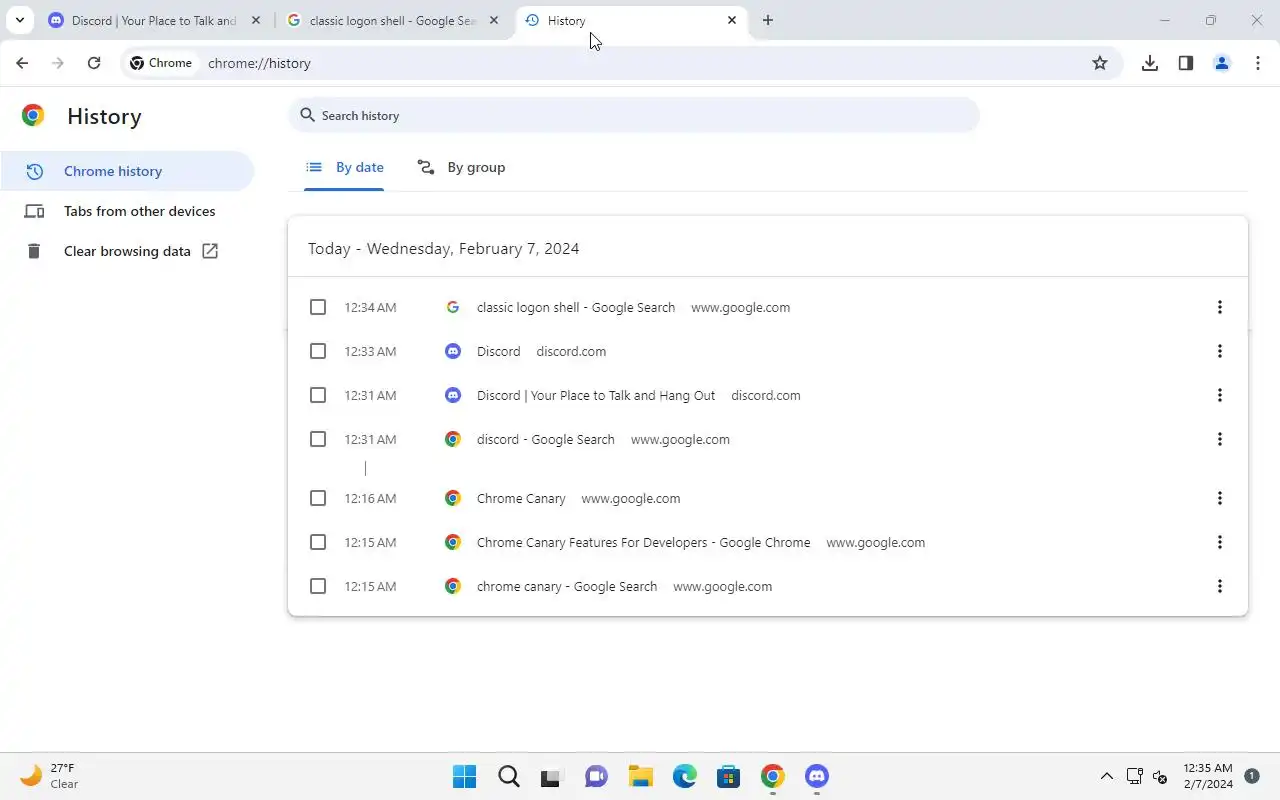Open Chrome history in sidebar
The width and height of the screenshot is (1280, 800).
click(x=127, y=171)
